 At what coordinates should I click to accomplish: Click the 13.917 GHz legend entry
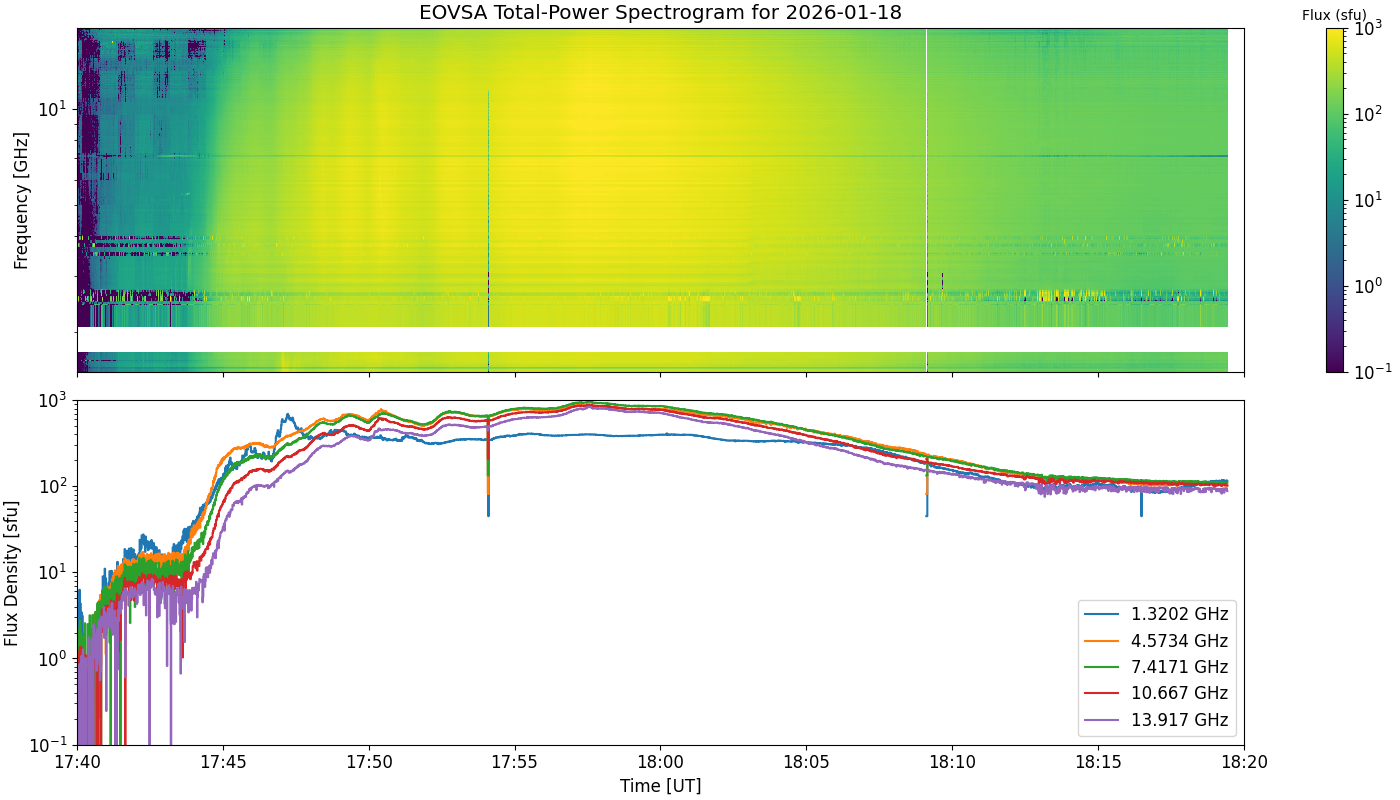tap(1158, 720)
